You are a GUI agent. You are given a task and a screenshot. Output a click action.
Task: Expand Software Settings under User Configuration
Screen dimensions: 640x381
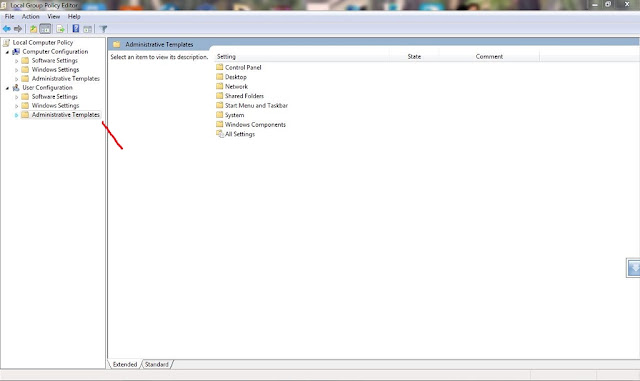[x=17, y=97]
